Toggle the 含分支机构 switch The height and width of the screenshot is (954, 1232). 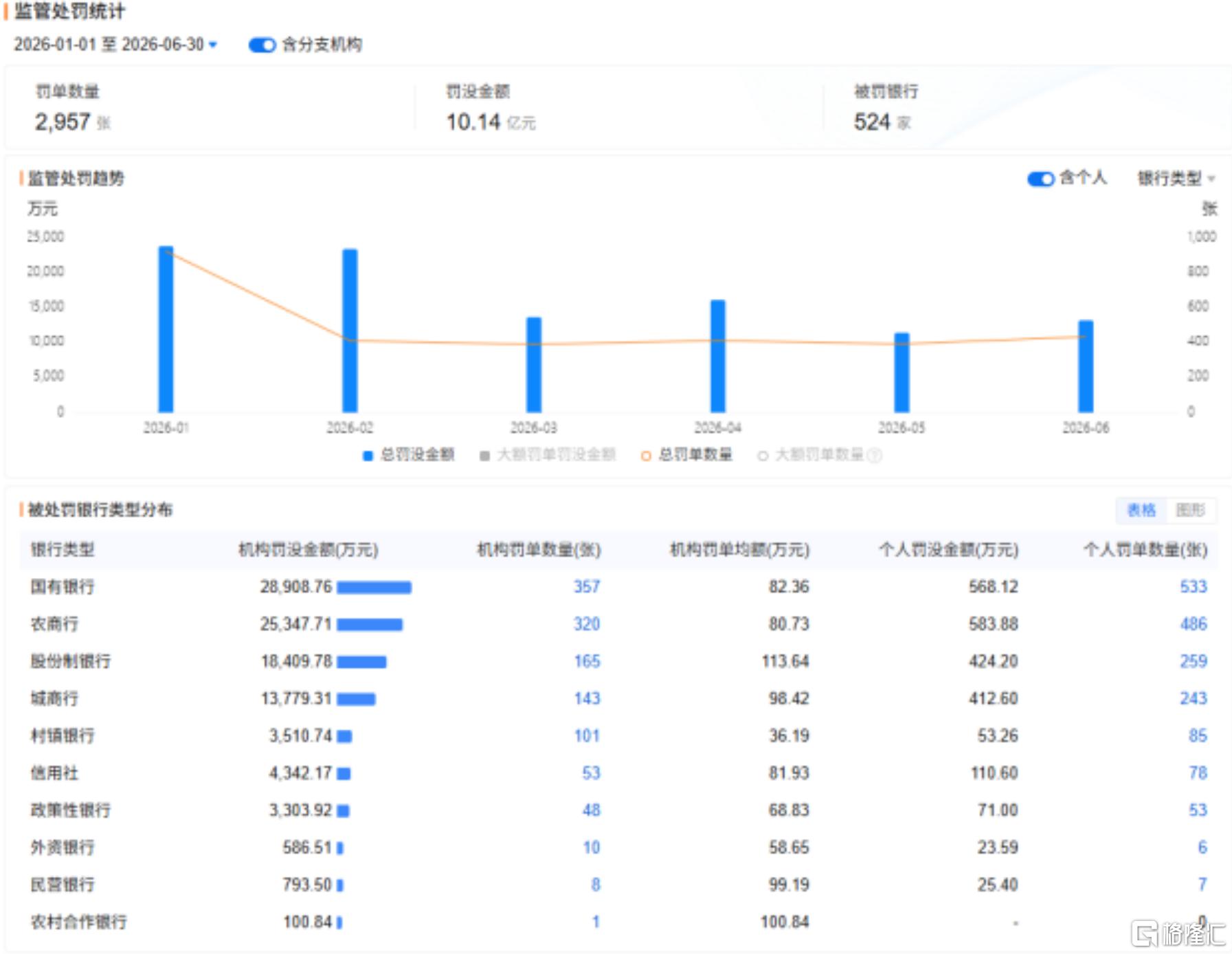pos(262,45)
